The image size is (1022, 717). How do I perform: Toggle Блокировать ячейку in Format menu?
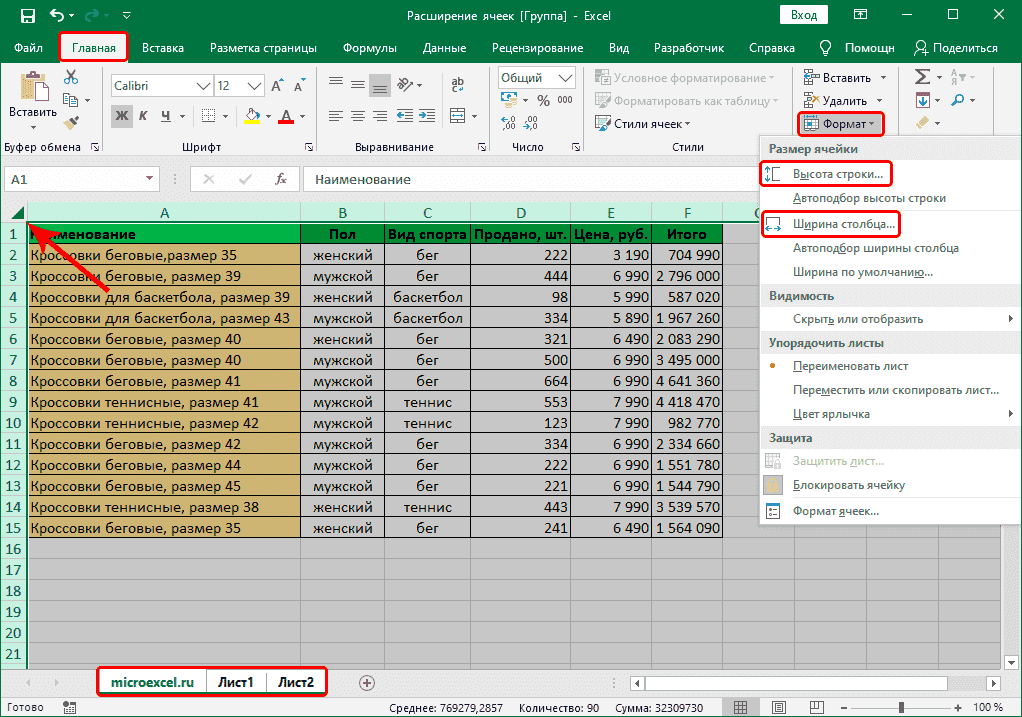point(848,485)
